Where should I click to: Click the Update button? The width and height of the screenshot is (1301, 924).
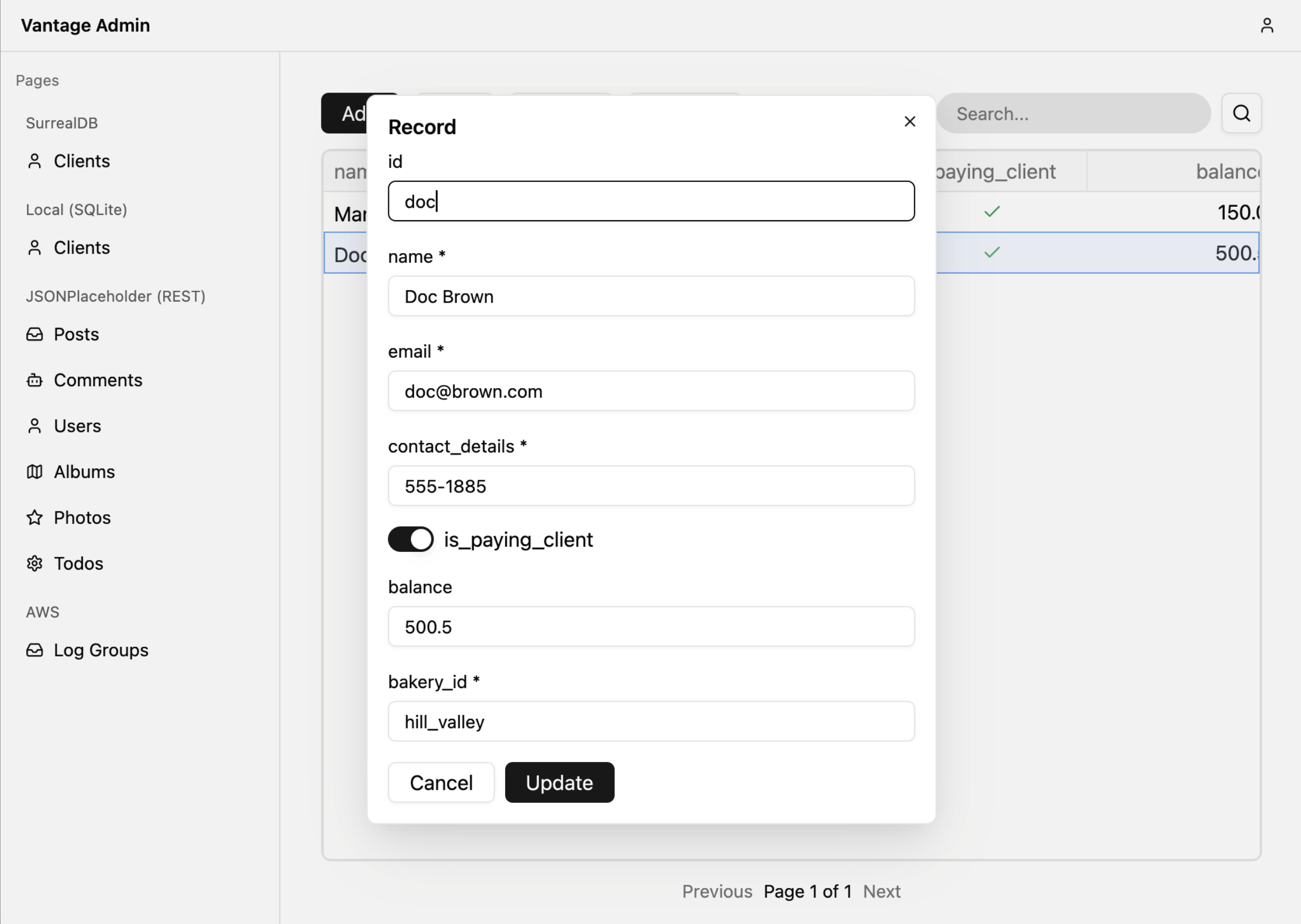[559, 783]
